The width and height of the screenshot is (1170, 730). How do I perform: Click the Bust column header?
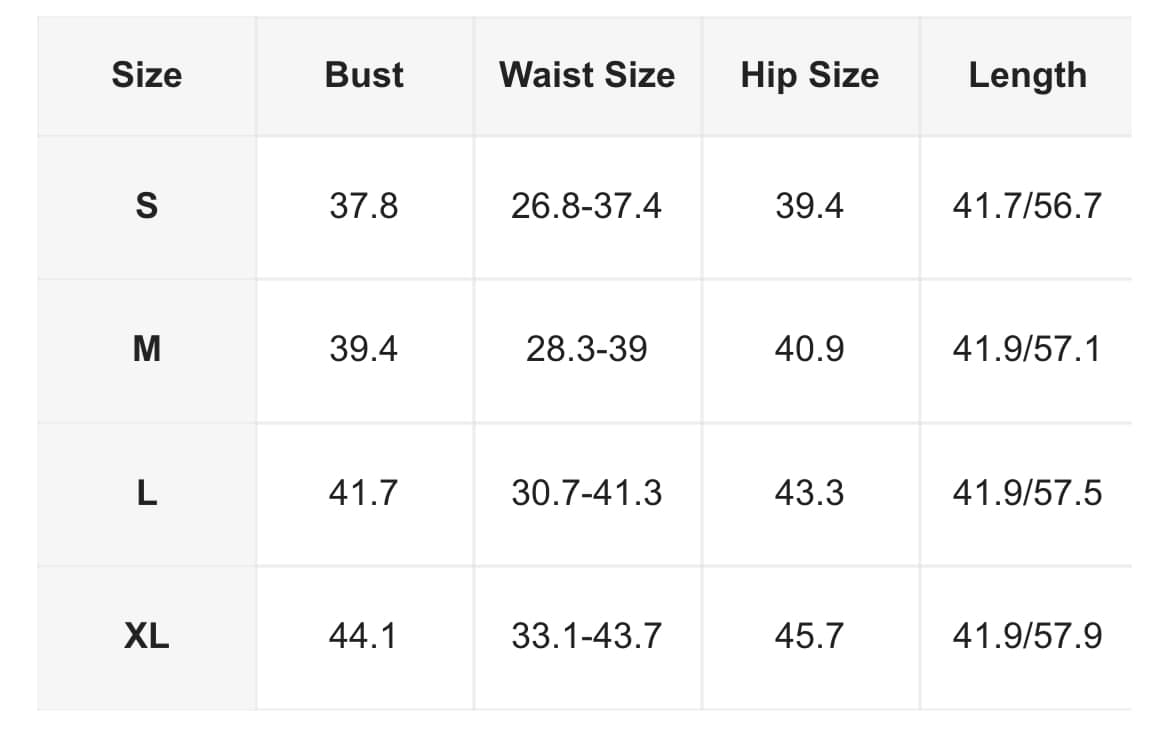tap(364, 75)
